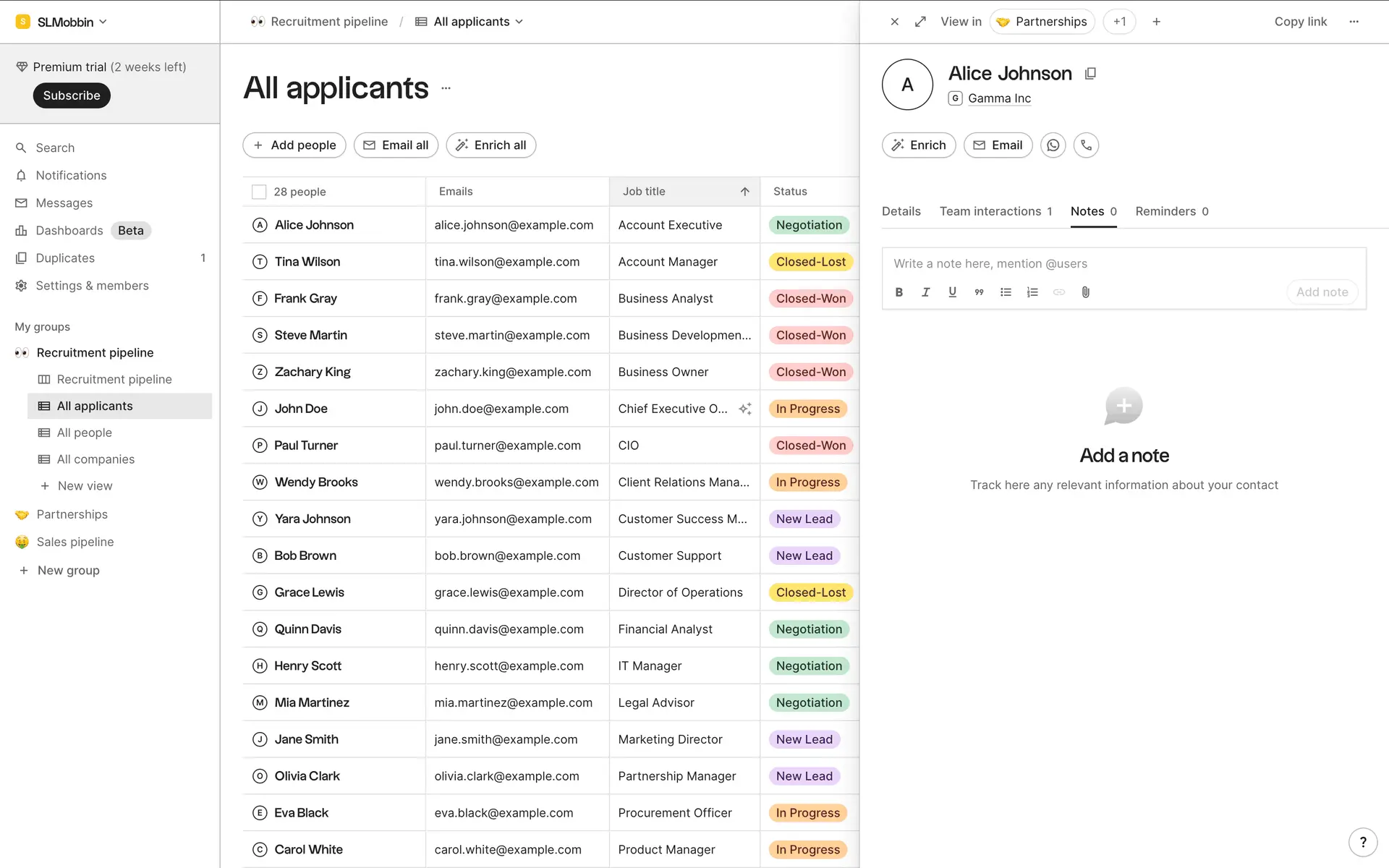The width and height of the screenshot is (1389, 868).
Task: Copy Alice Johnson's name with the copy icon
Action: point(1090,74)
